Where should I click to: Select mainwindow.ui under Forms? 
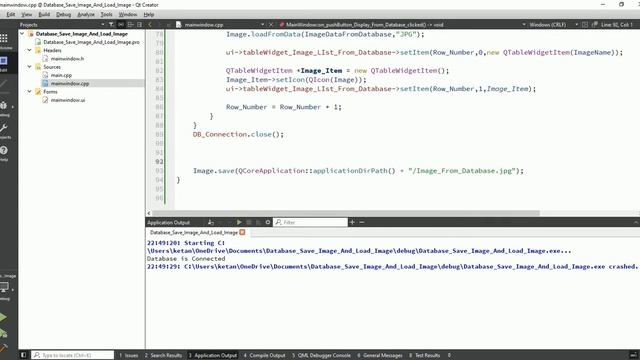(68, 100)
